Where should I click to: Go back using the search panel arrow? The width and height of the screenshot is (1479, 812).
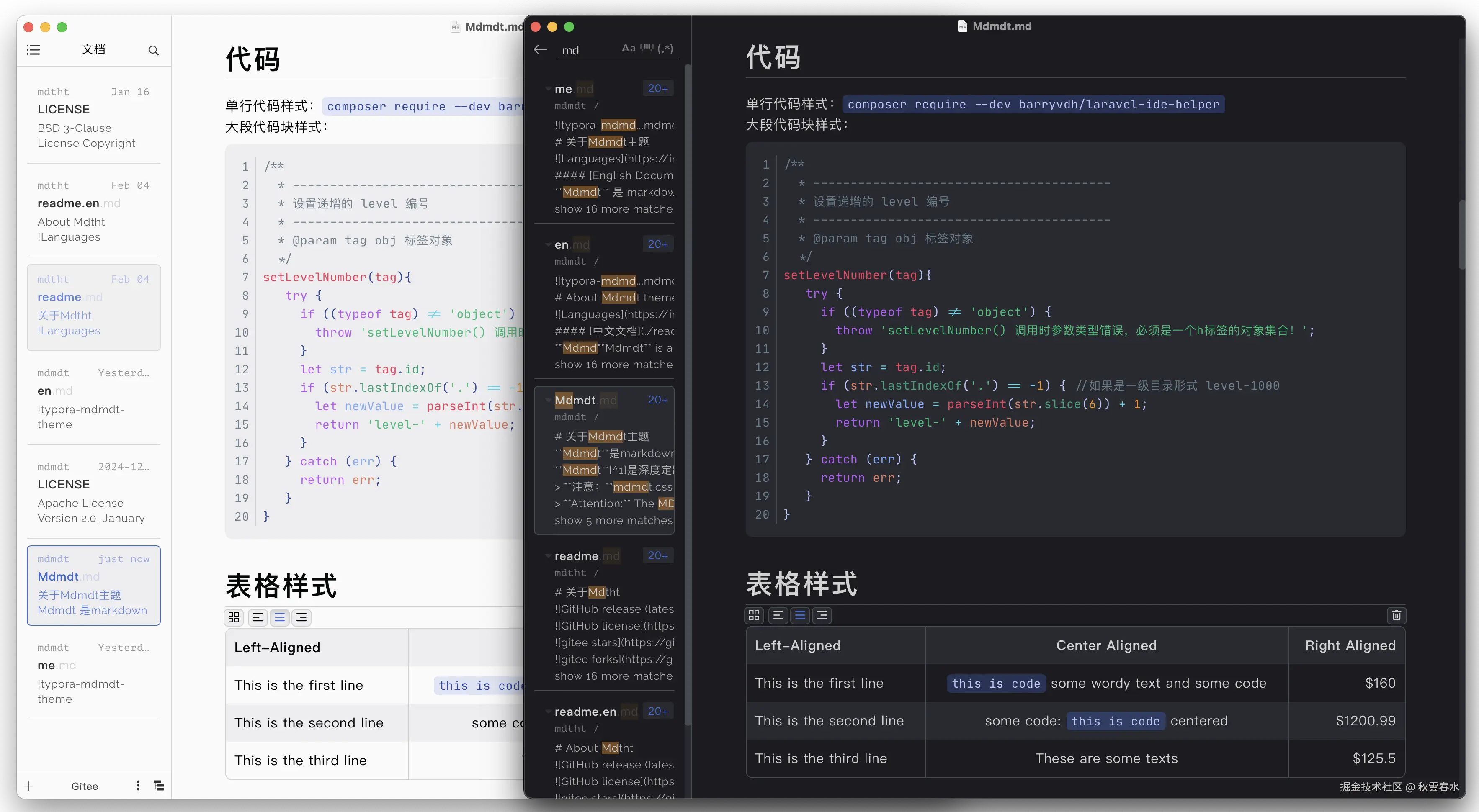(x=540, y=49)
